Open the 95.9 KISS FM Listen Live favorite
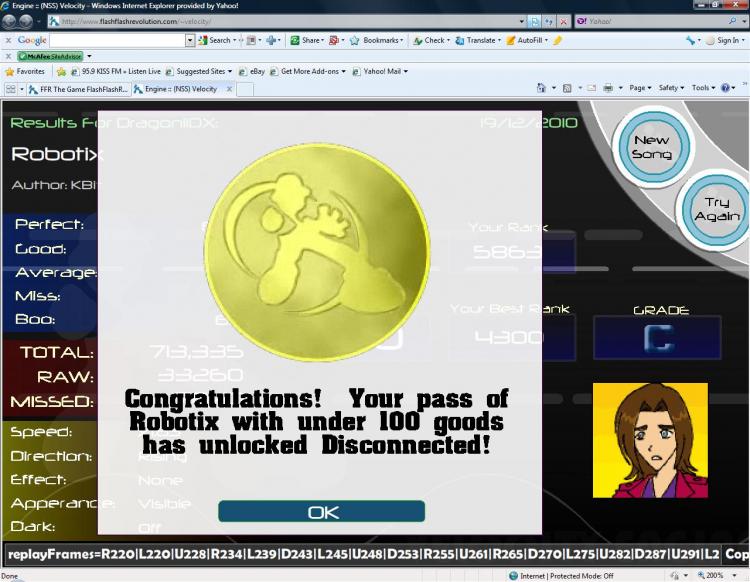This screenshot has width=750, height=582. pyautogui.click(x=116, y=72)
